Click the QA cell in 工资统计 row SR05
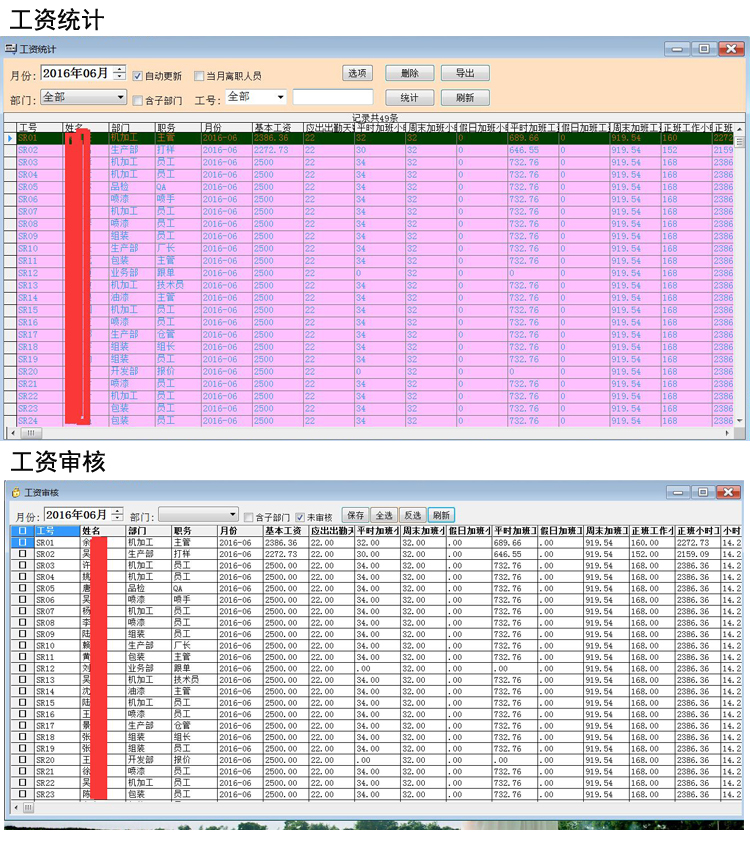This screenshot has height=850, width=750. [x=178, y=187]
